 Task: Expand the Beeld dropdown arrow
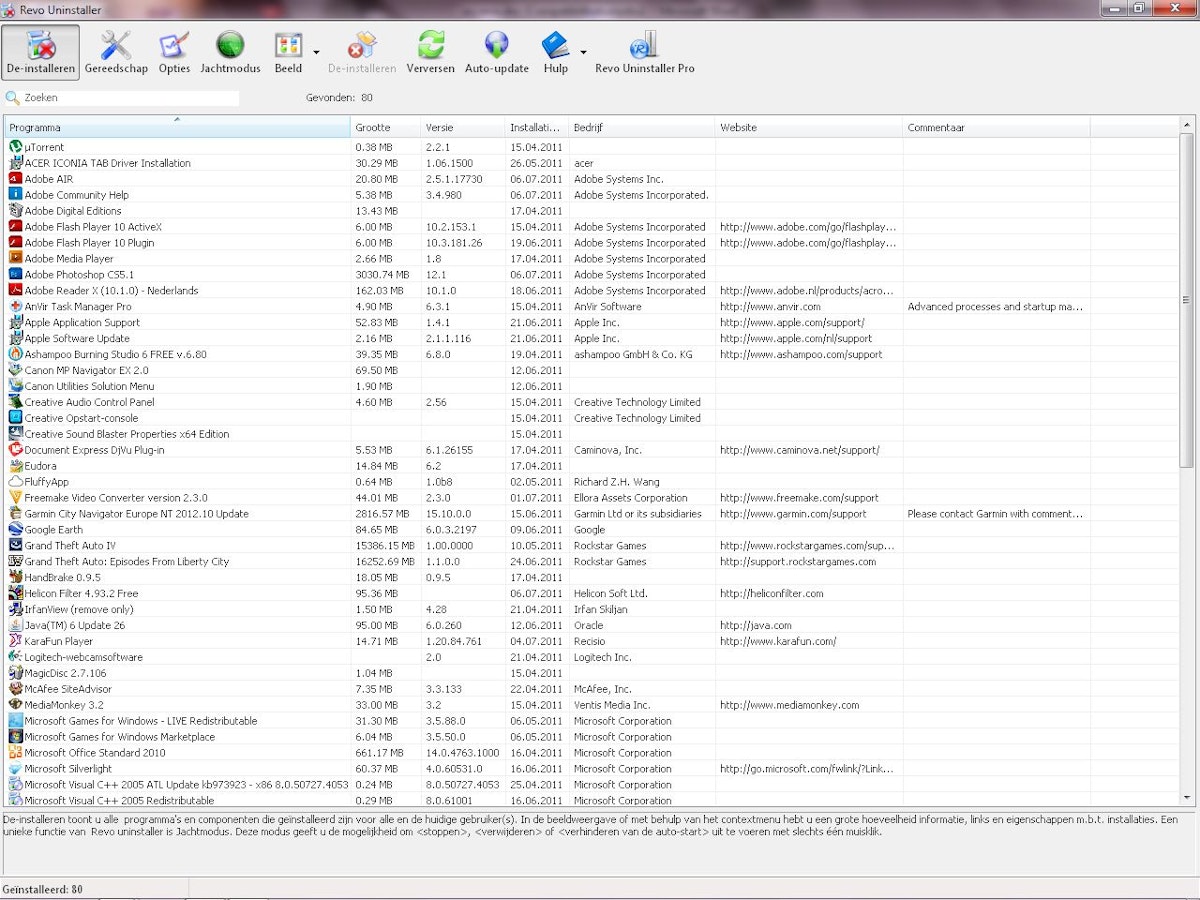(x=316, y=52)
